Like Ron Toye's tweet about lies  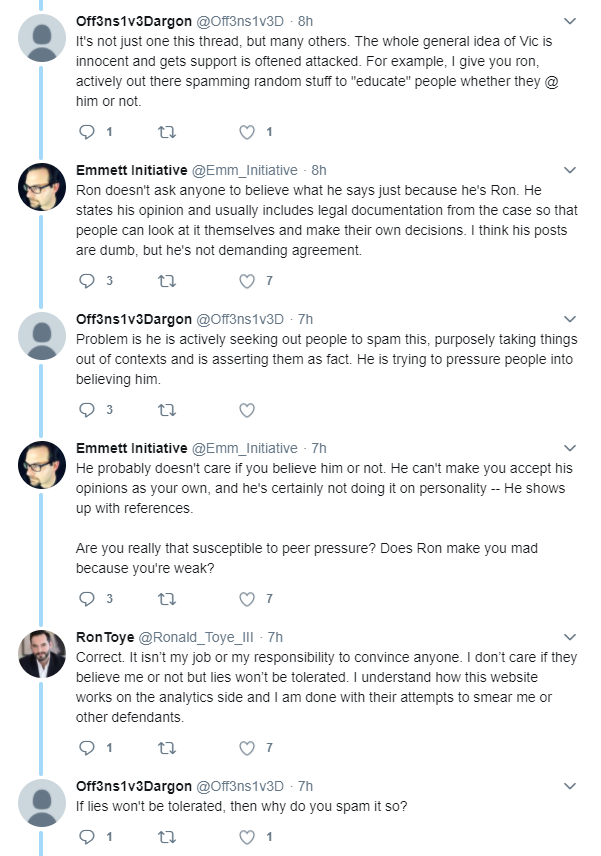coord(247,748)
